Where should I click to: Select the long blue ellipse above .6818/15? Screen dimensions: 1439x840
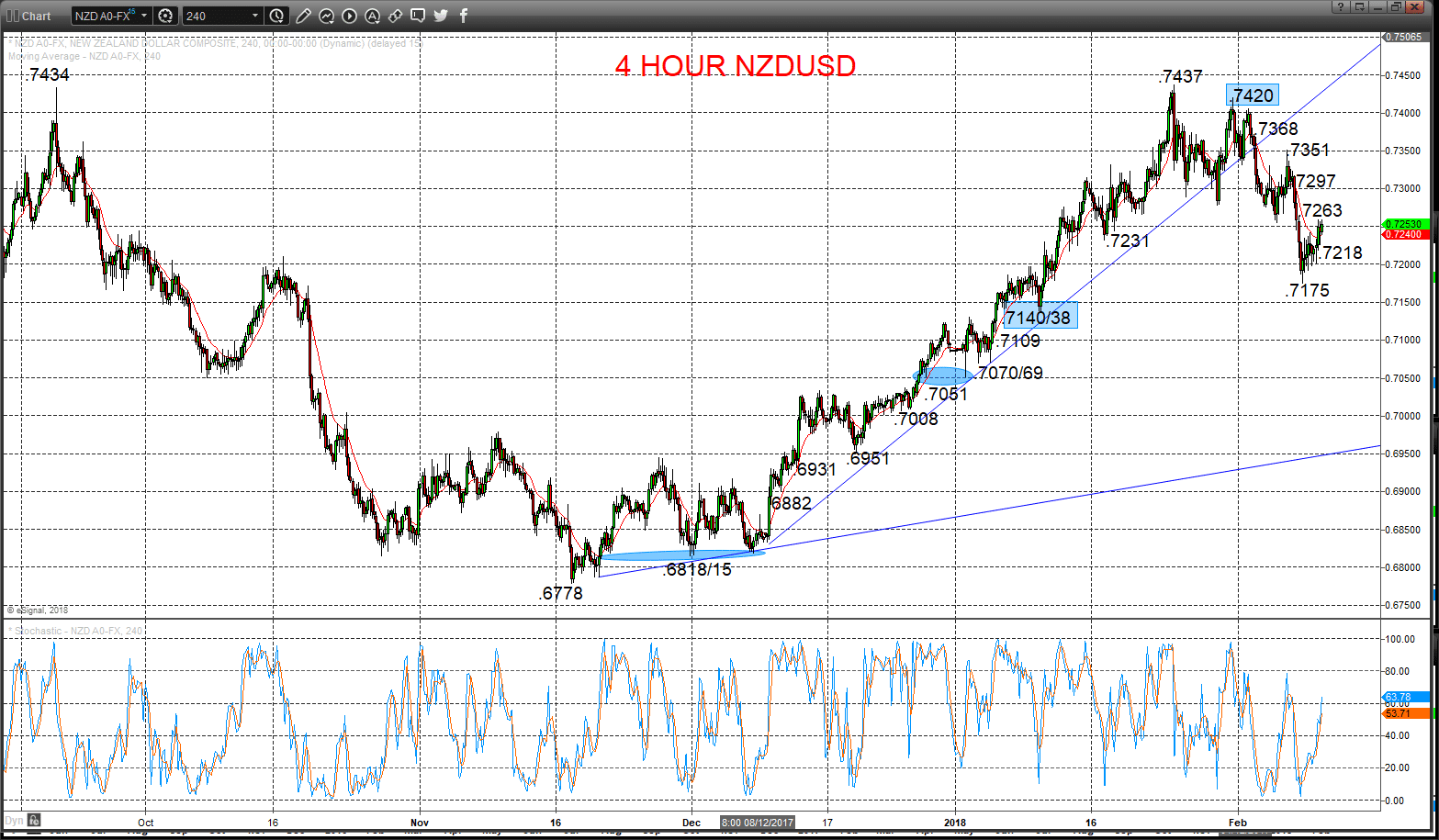682,554
